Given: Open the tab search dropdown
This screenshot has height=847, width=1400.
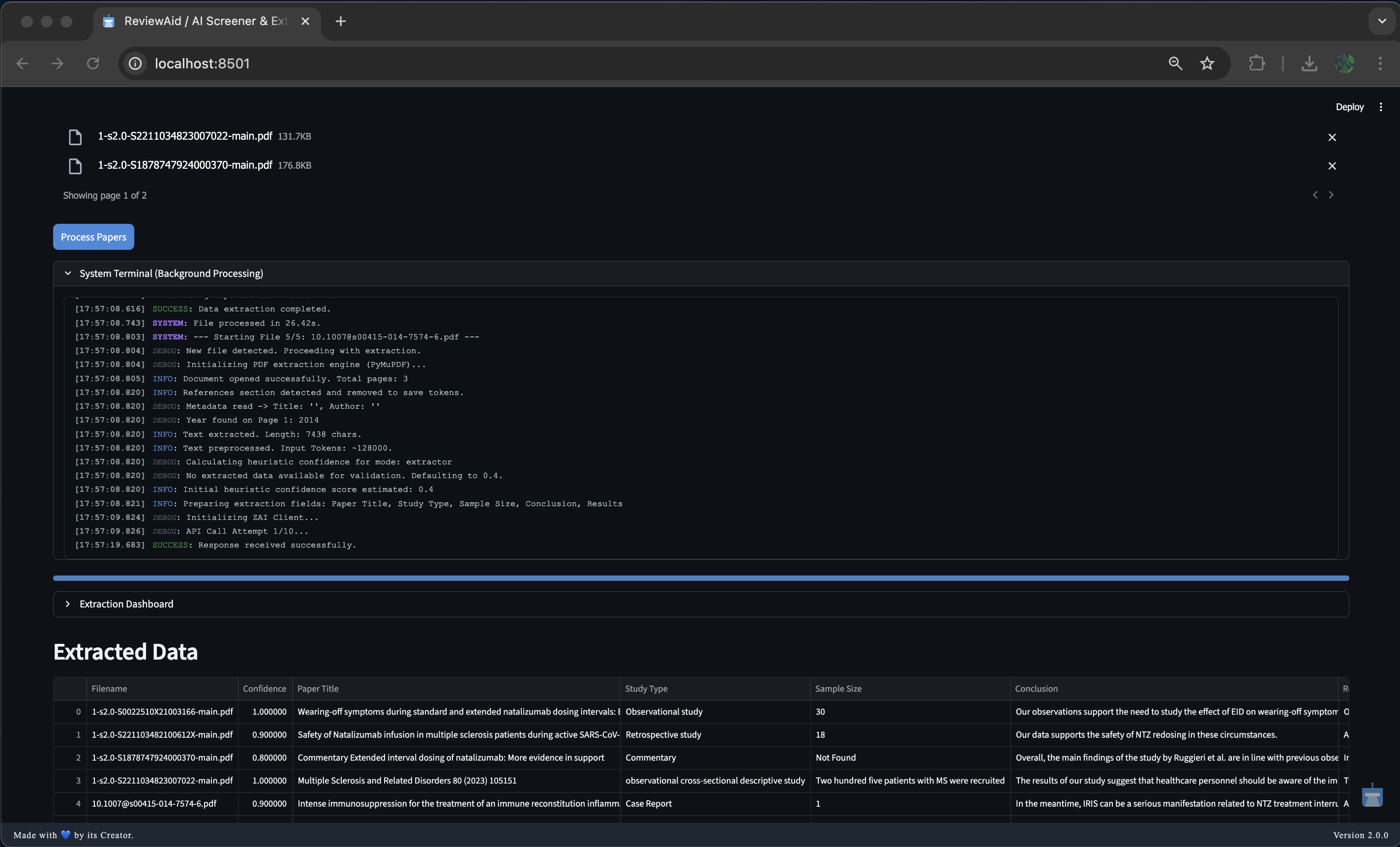Looking at the screenshot, I should pos(1382,21).
